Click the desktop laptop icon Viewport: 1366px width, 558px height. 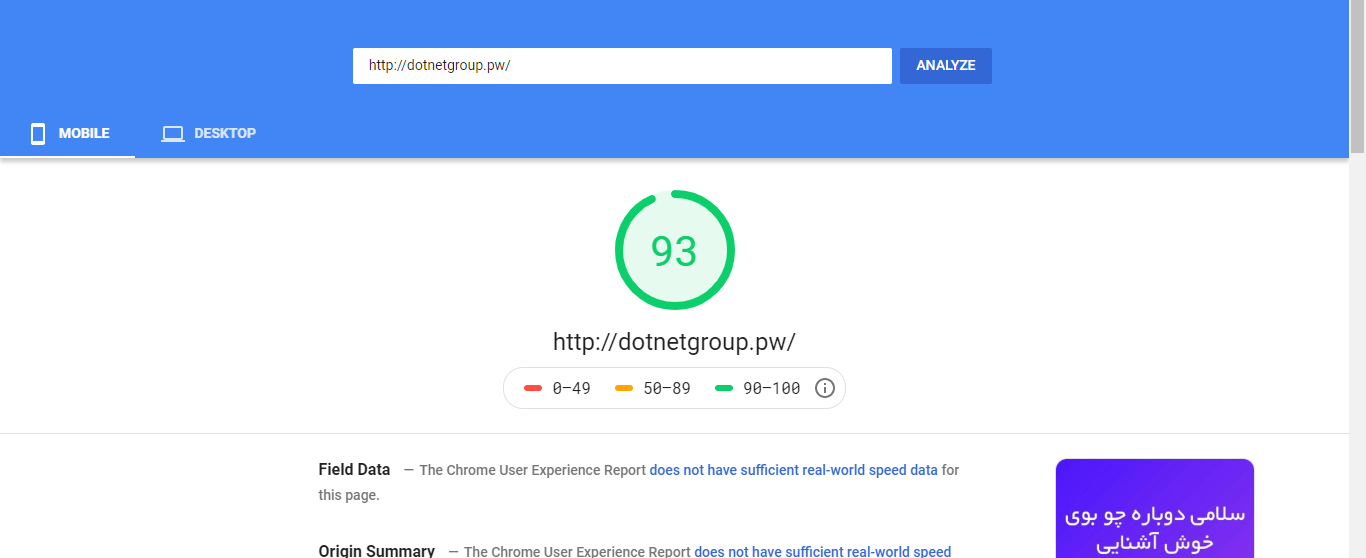(x=173, y=134)
